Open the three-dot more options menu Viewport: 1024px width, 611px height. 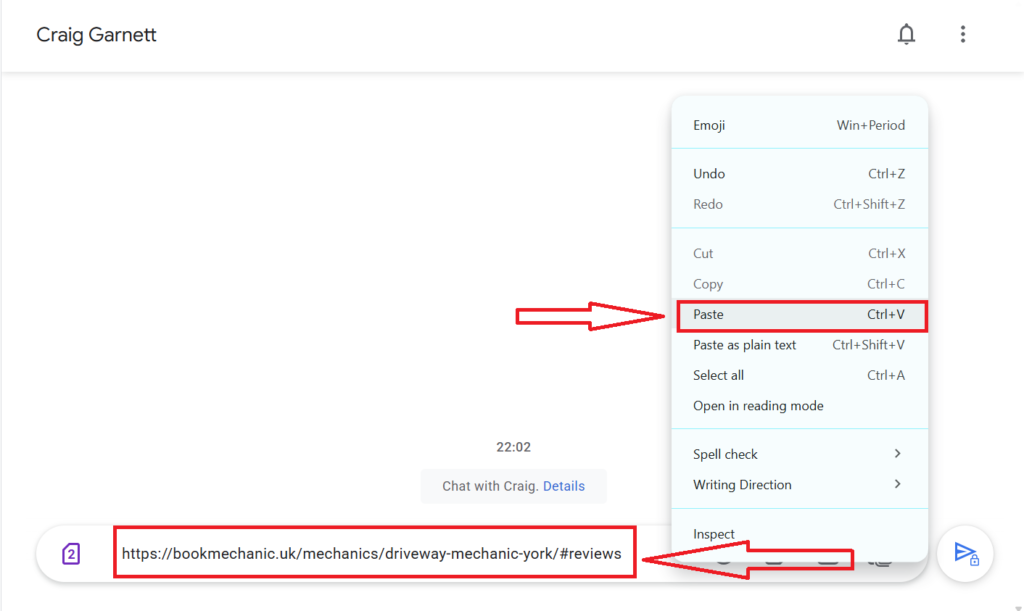pyautogui.click(x=963, y=35)
